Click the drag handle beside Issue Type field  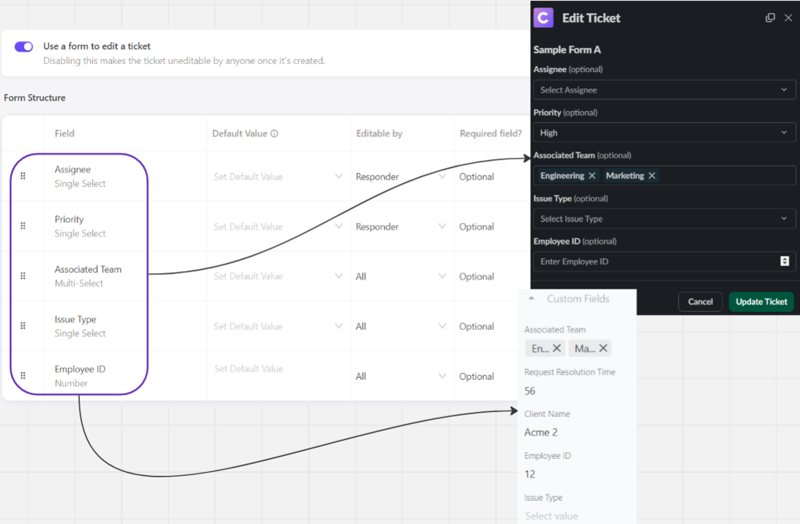point(23,326)
